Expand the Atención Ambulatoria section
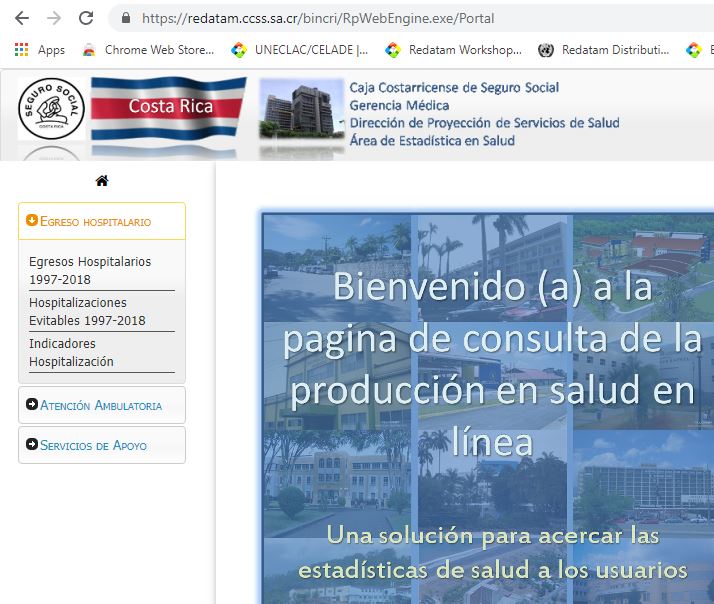The image size is (714, 604). 101,405
